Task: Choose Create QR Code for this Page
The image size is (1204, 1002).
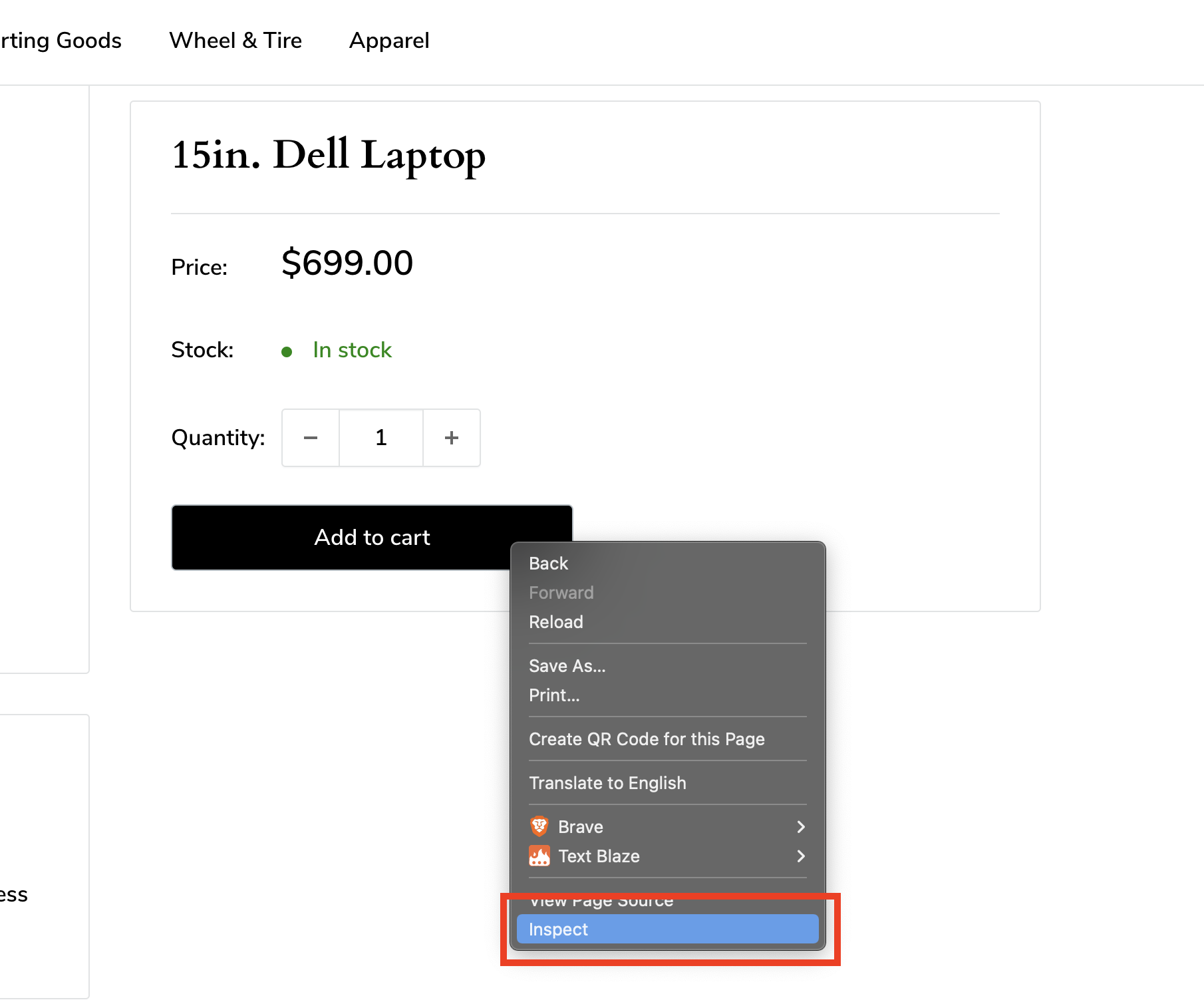Action: [668, 739]
